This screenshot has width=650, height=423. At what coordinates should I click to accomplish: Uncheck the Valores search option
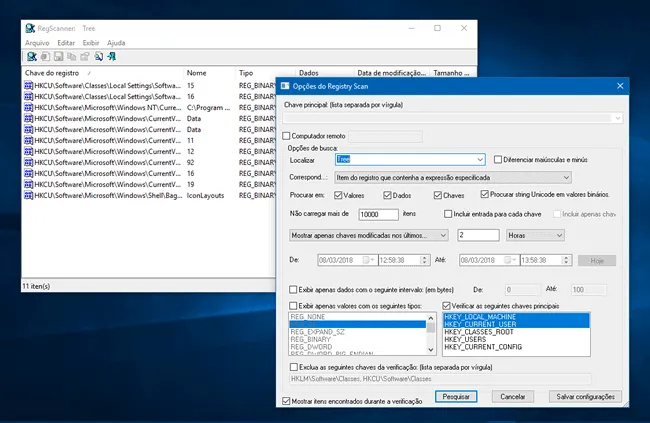click(338, 195)
